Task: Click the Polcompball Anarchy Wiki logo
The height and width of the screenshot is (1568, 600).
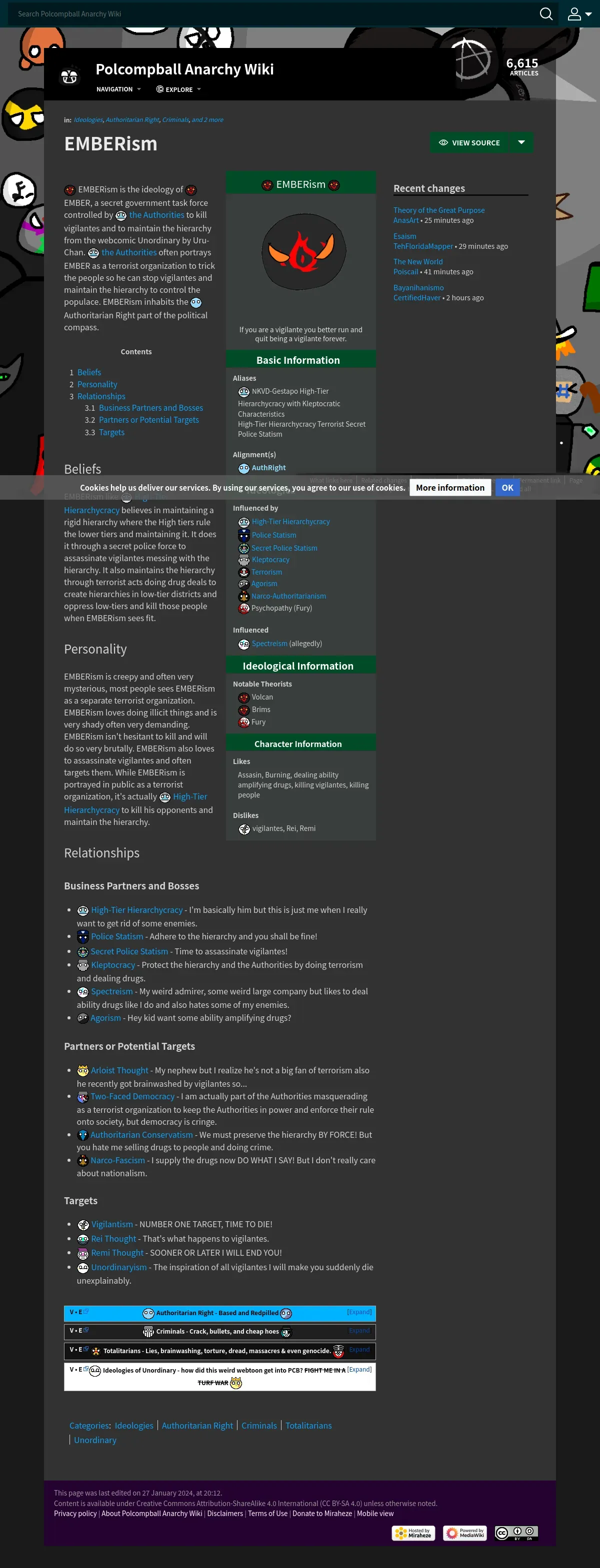Action: (x=69, y=76)
